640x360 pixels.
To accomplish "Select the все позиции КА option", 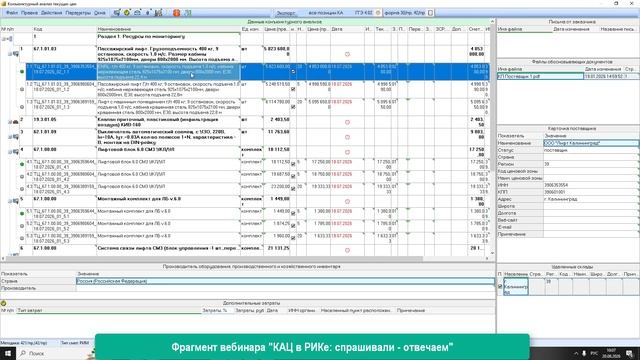I will coord(325,13).
